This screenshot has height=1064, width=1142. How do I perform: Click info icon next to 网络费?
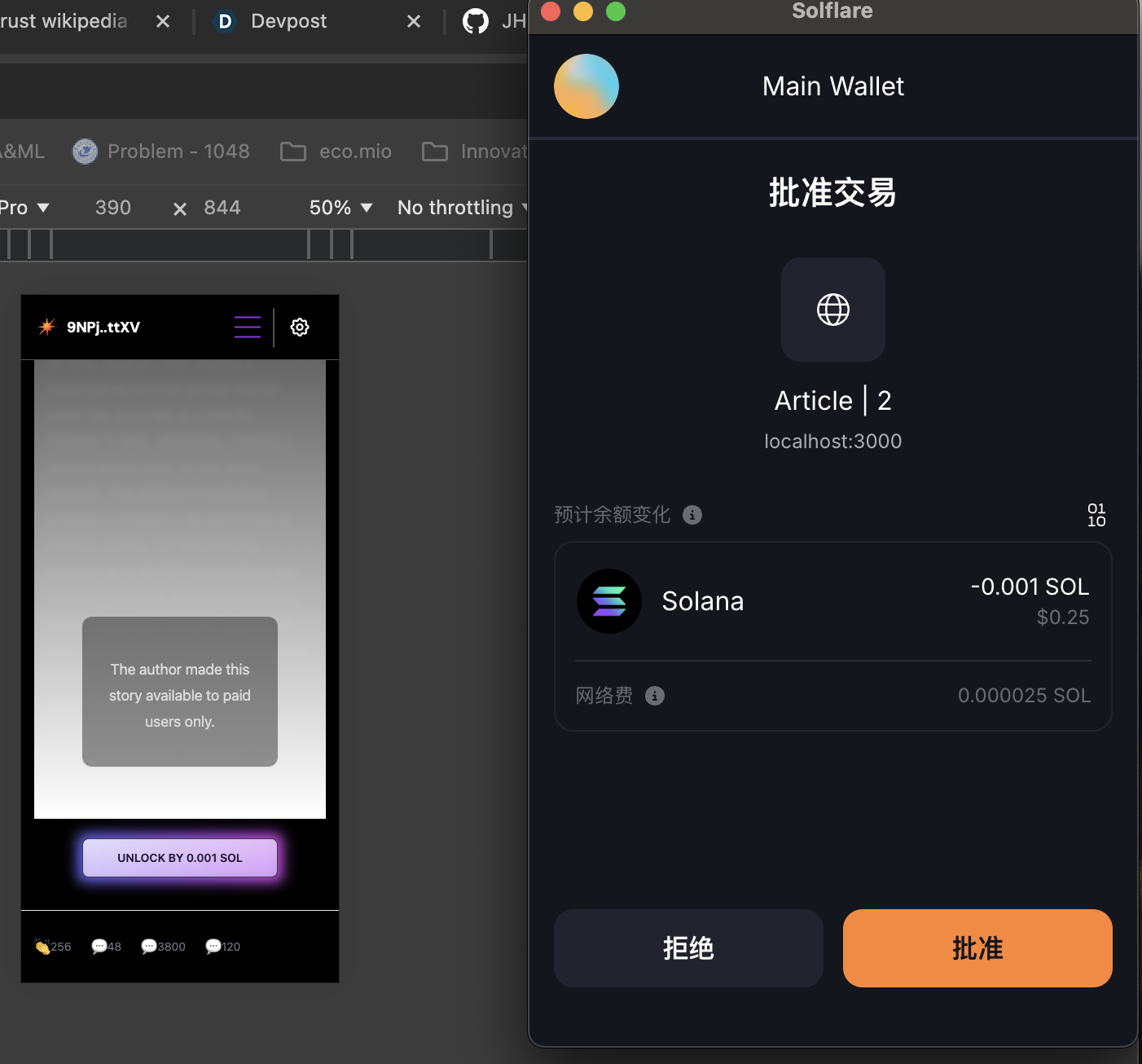(x=655, y=696)
